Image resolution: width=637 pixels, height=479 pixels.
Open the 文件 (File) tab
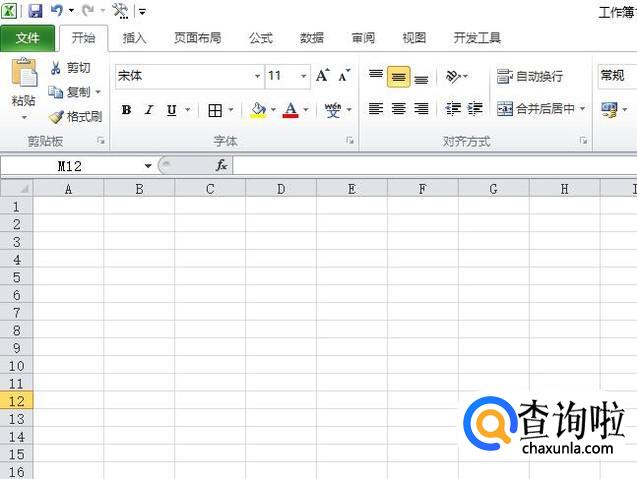click(27, 38)
